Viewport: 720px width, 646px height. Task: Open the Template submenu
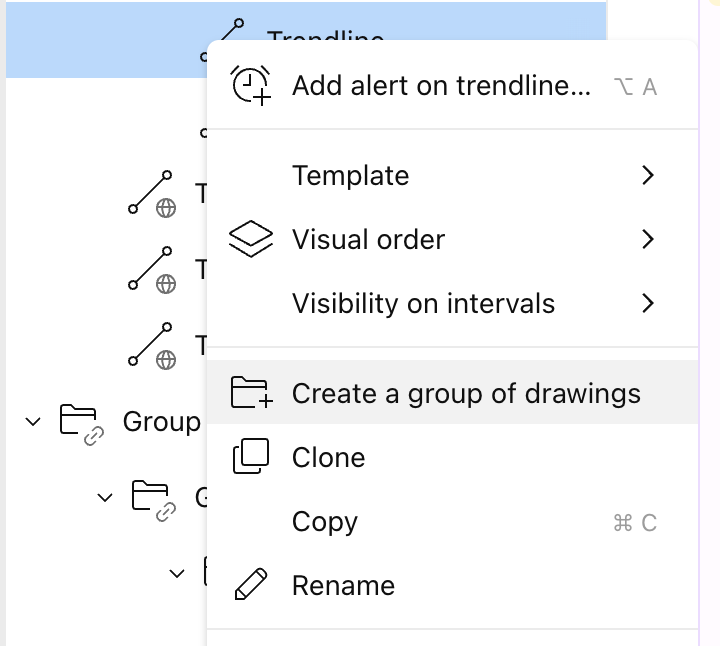[452, 175]
